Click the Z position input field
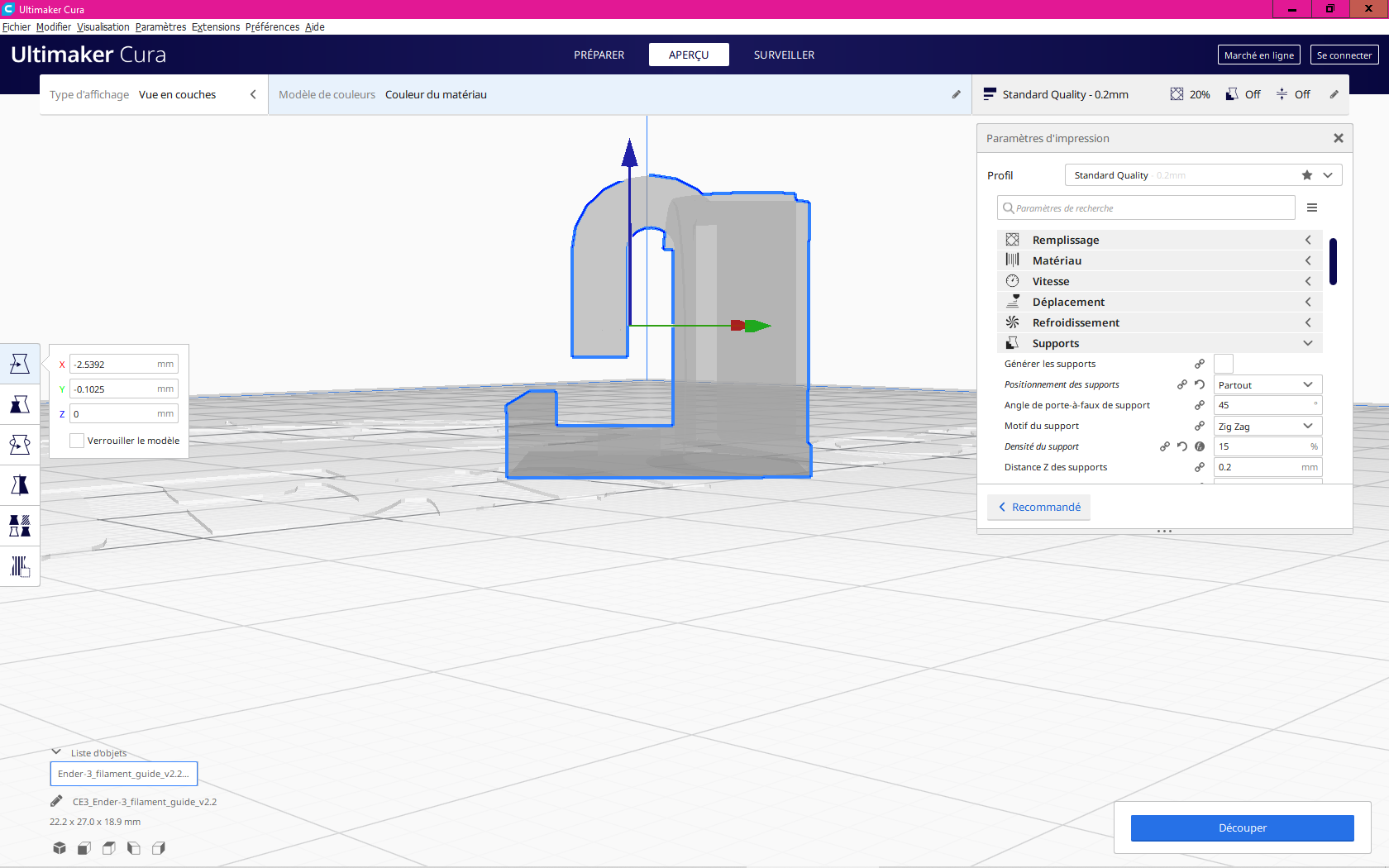This screenshot has height=868, width=1389. click(124, 413)
